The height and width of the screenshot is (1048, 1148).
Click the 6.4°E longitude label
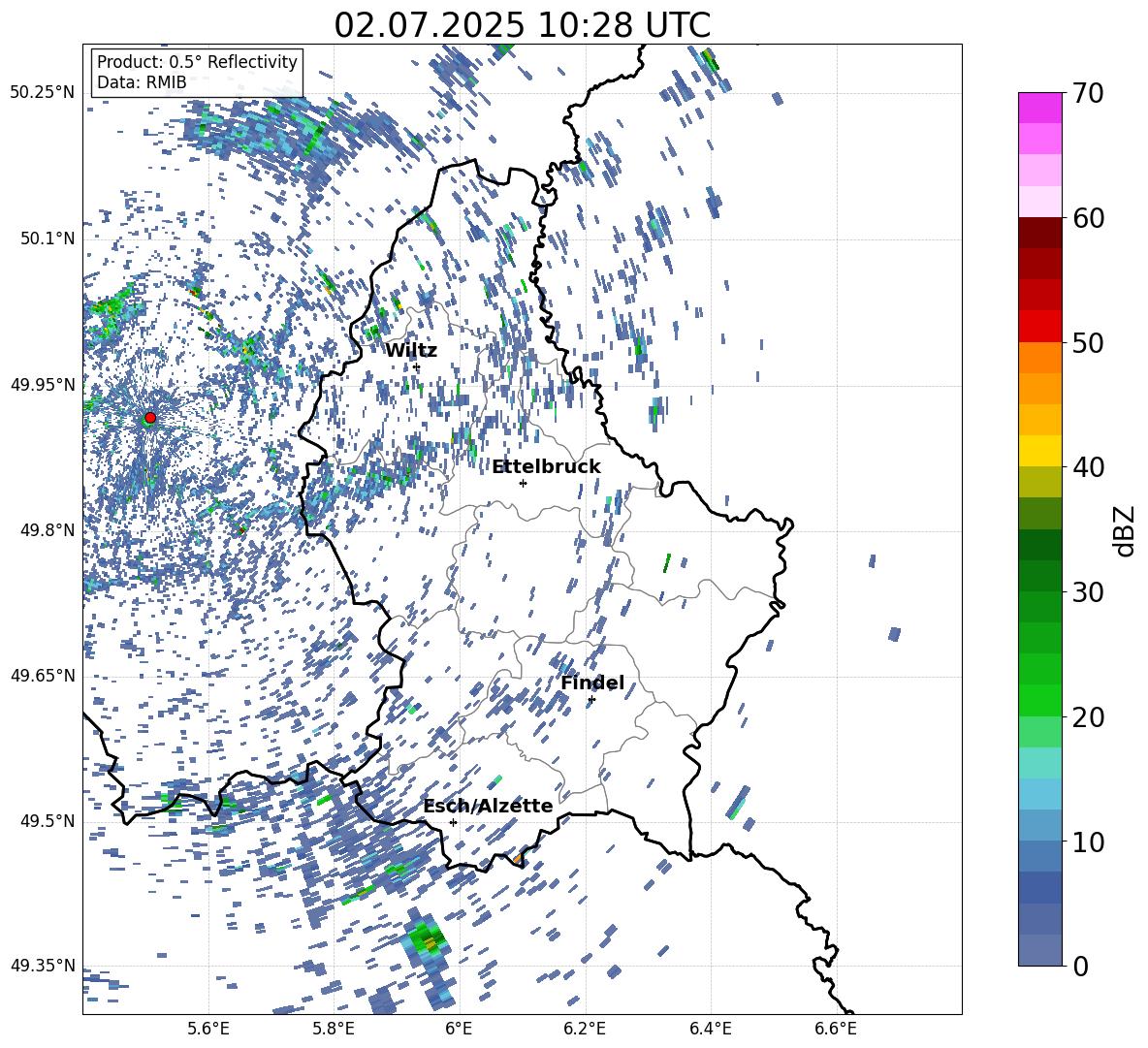(x=710, y=1029)
